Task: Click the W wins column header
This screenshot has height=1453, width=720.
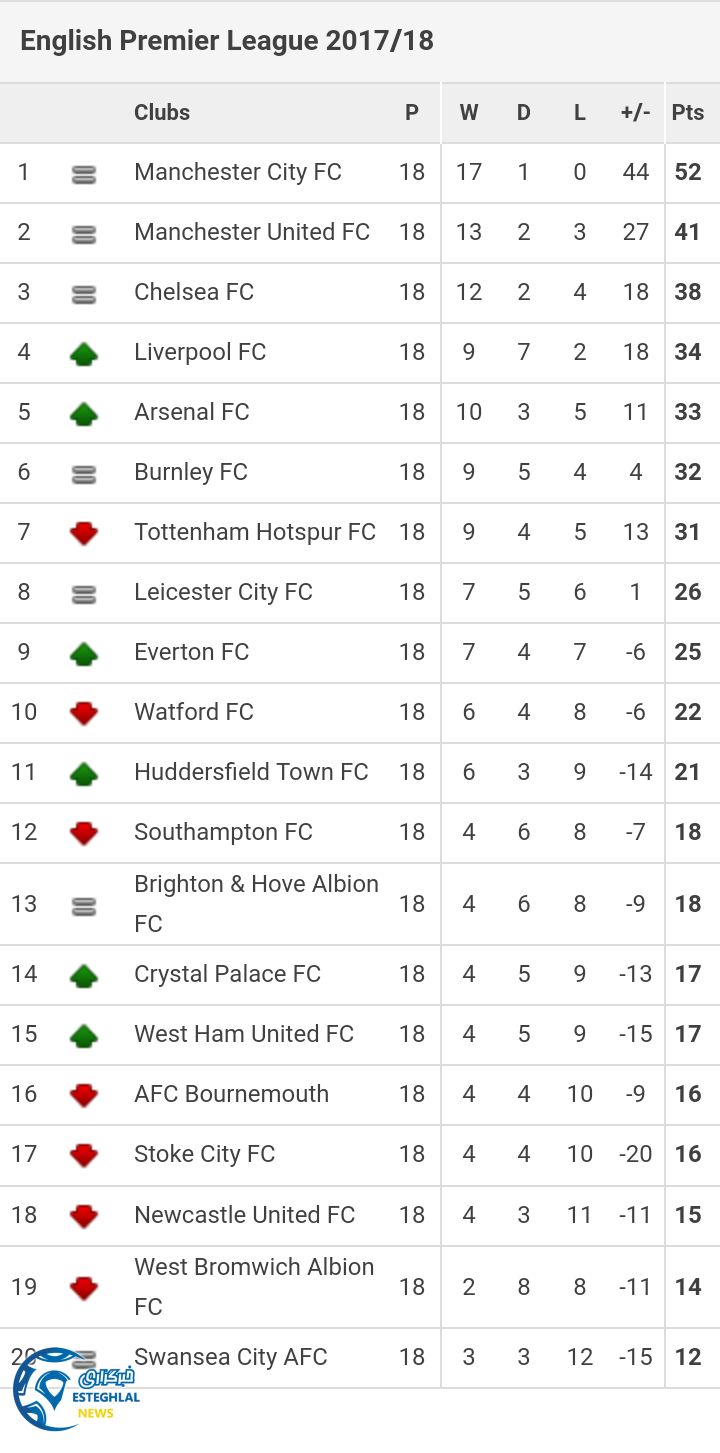Action: click(x=468, y=112)
